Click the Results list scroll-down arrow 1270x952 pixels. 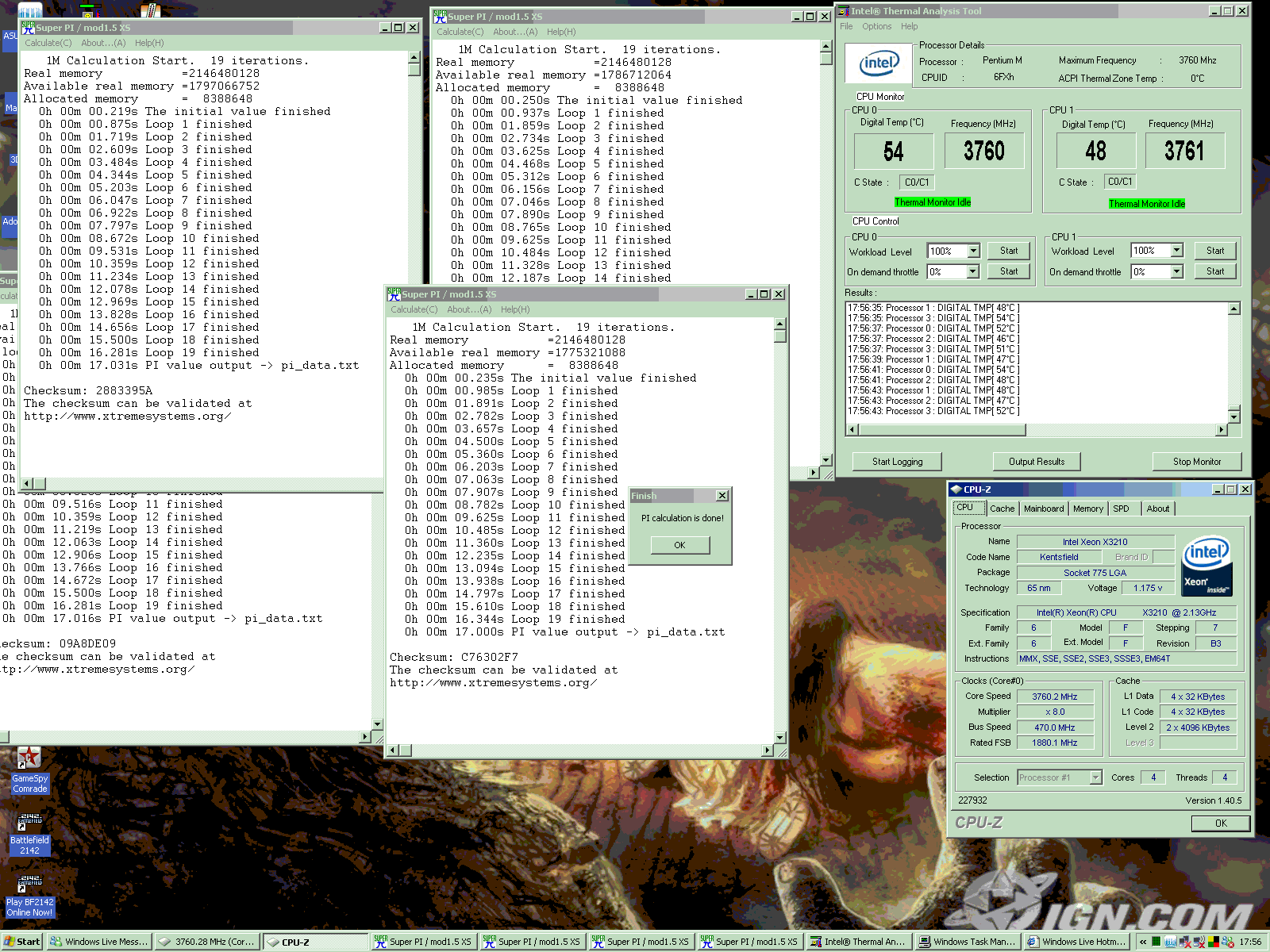(1233, 416)
